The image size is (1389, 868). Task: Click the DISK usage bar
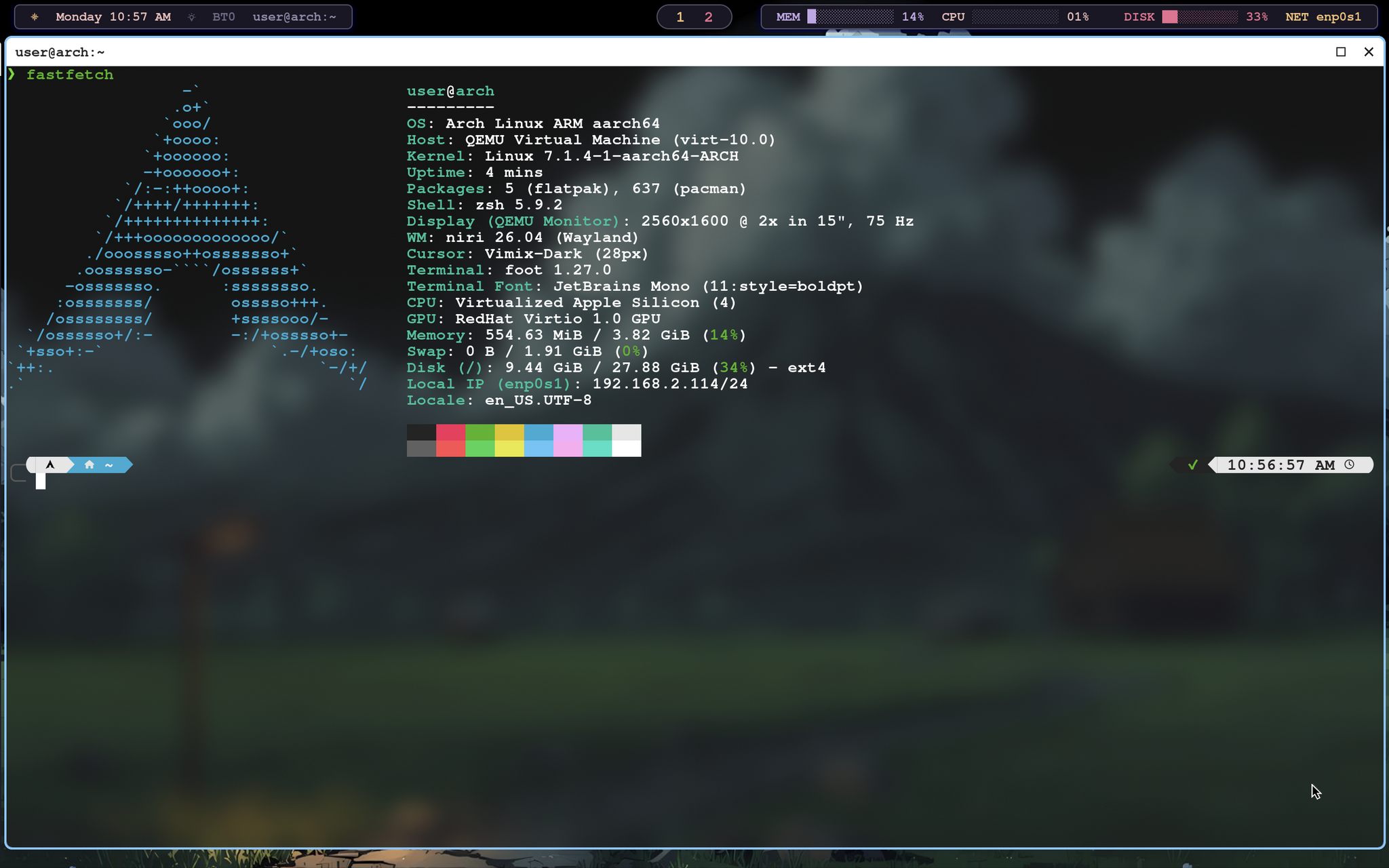coord(1200,17)
